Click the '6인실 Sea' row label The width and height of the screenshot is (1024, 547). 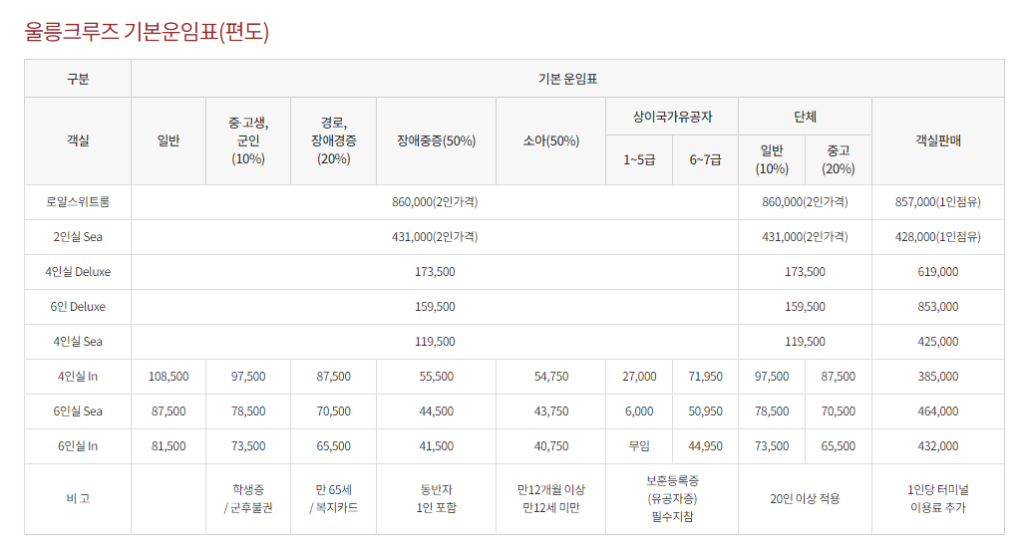[78, 412]
